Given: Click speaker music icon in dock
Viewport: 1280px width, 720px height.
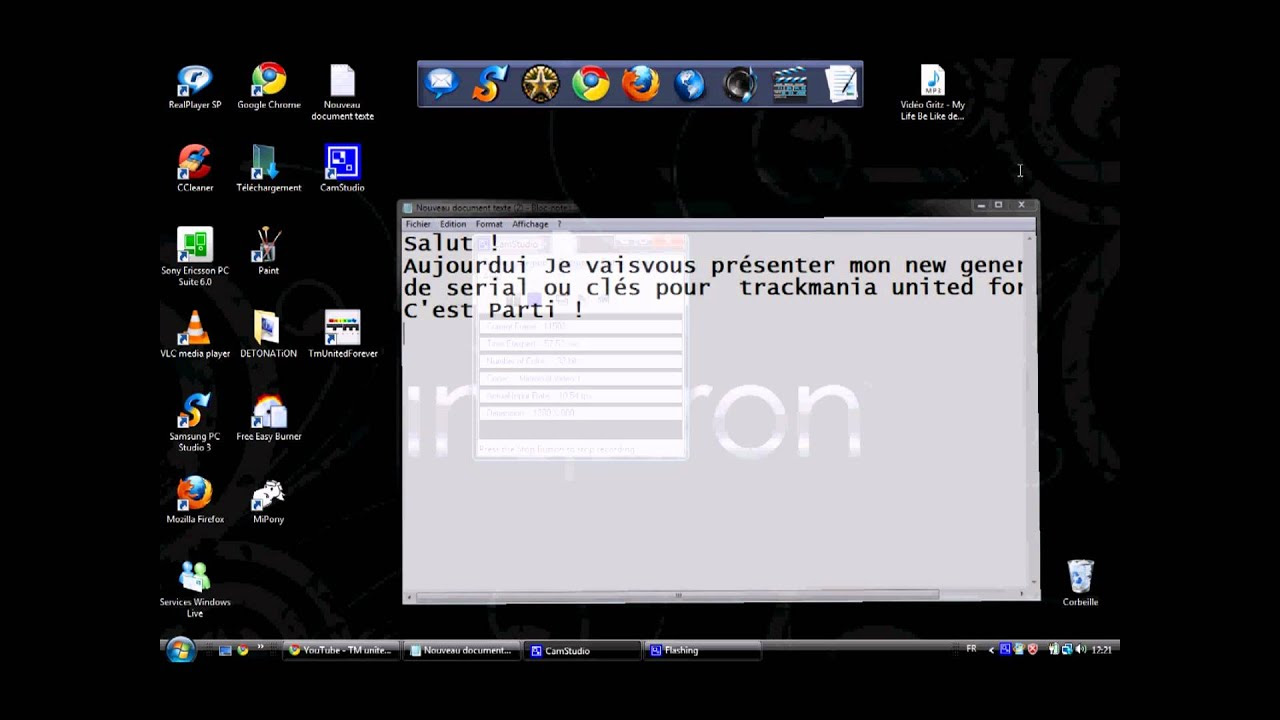Looking at the screenshot, I should 740,84.
